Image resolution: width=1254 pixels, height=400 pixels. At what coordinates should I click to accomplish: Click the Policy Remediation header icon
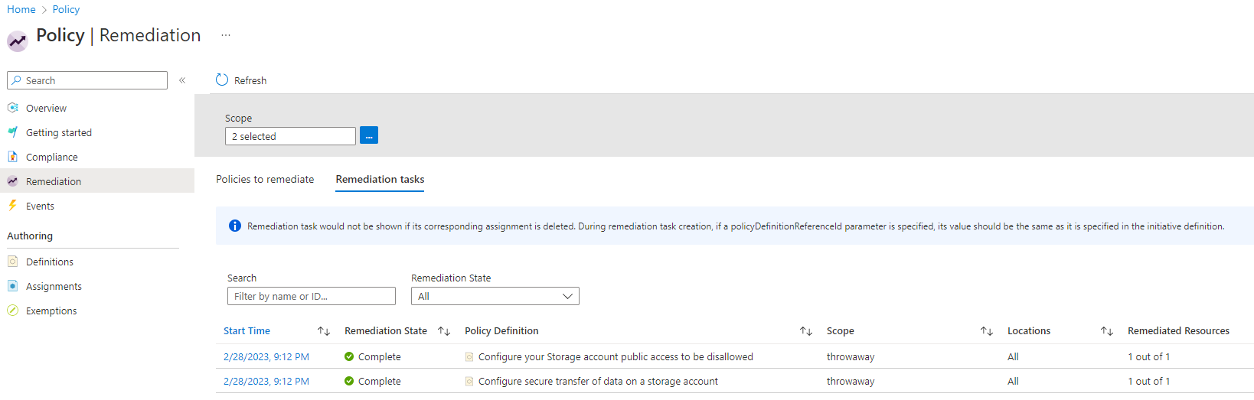(x=17, y=41)
